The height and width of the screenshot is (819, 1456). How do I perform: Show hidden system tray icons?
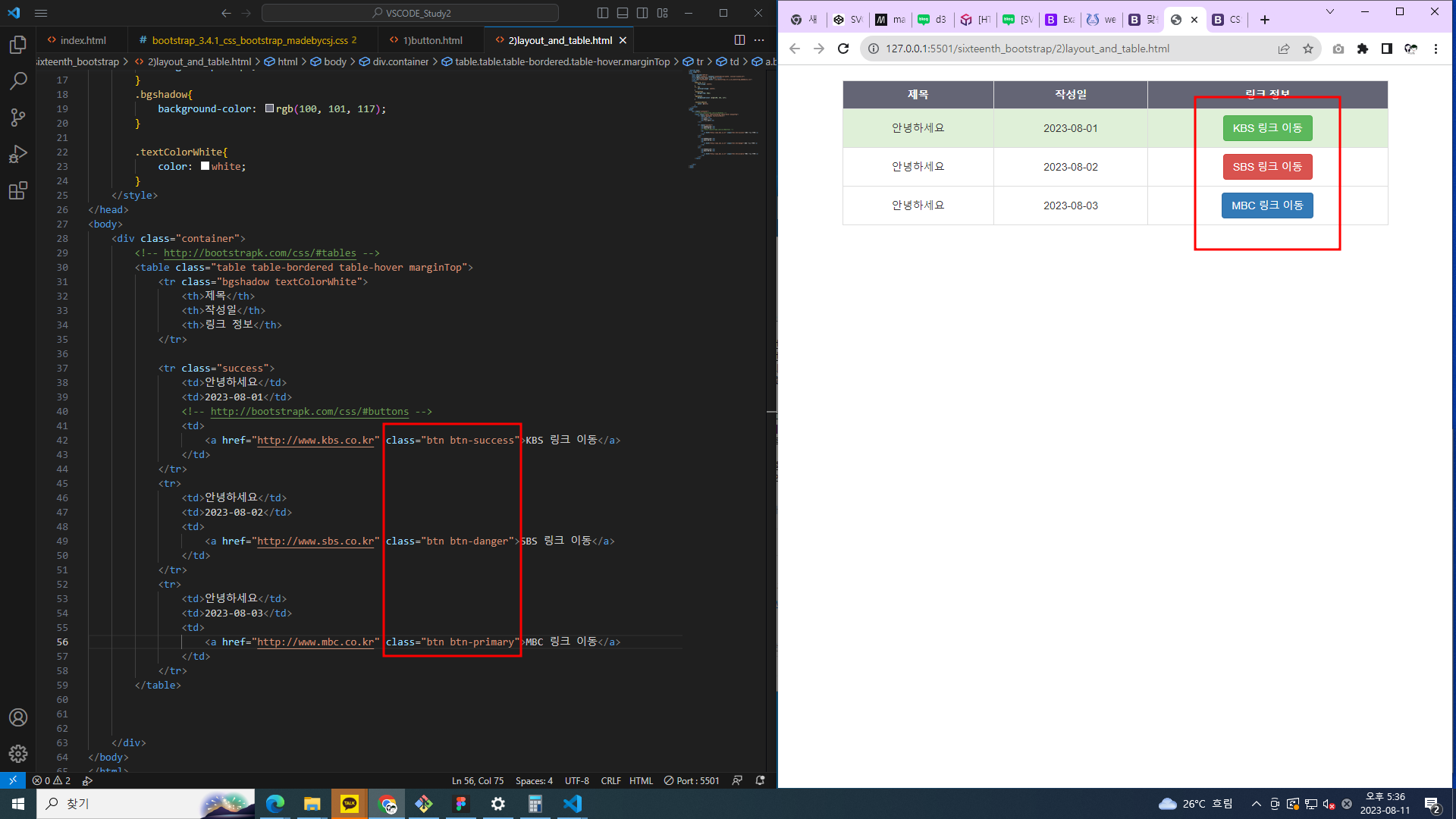[1256, 804]
